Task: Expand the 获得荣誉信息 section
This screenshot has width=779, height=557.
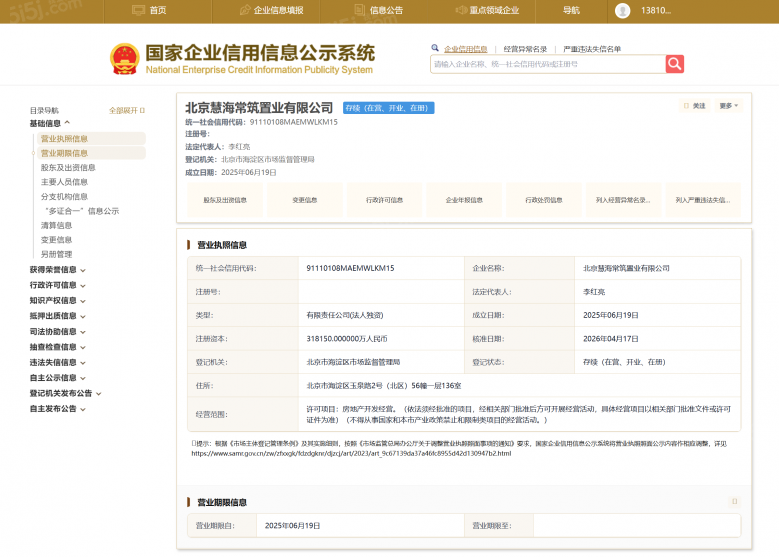Action: [58, 270]
